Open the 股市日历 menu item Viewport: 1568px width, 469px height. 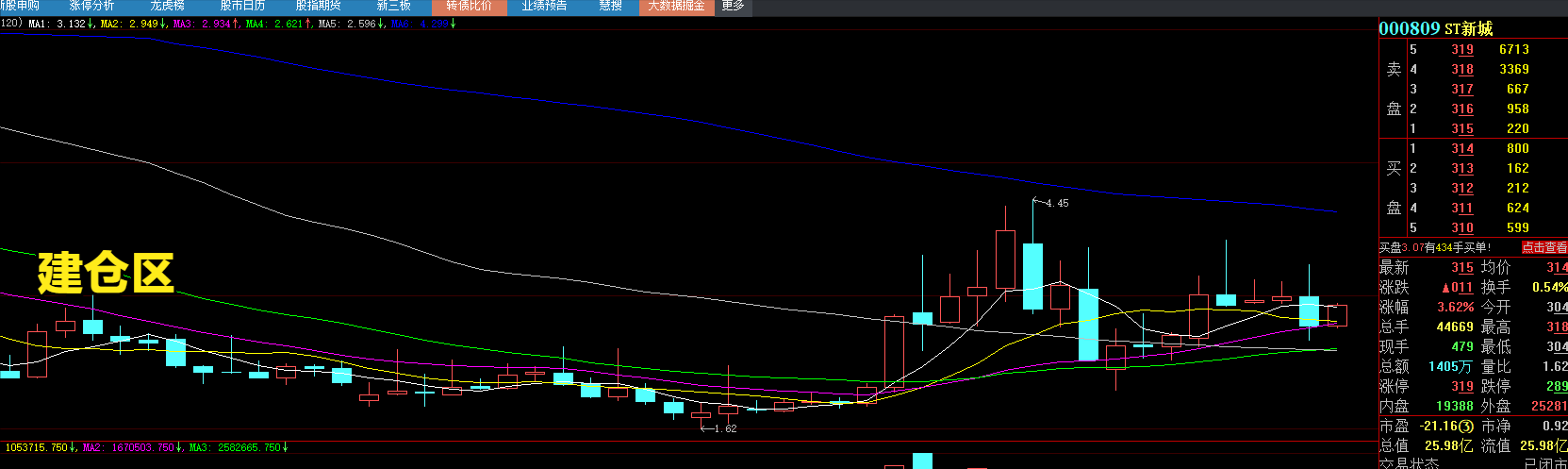point(242,6)
